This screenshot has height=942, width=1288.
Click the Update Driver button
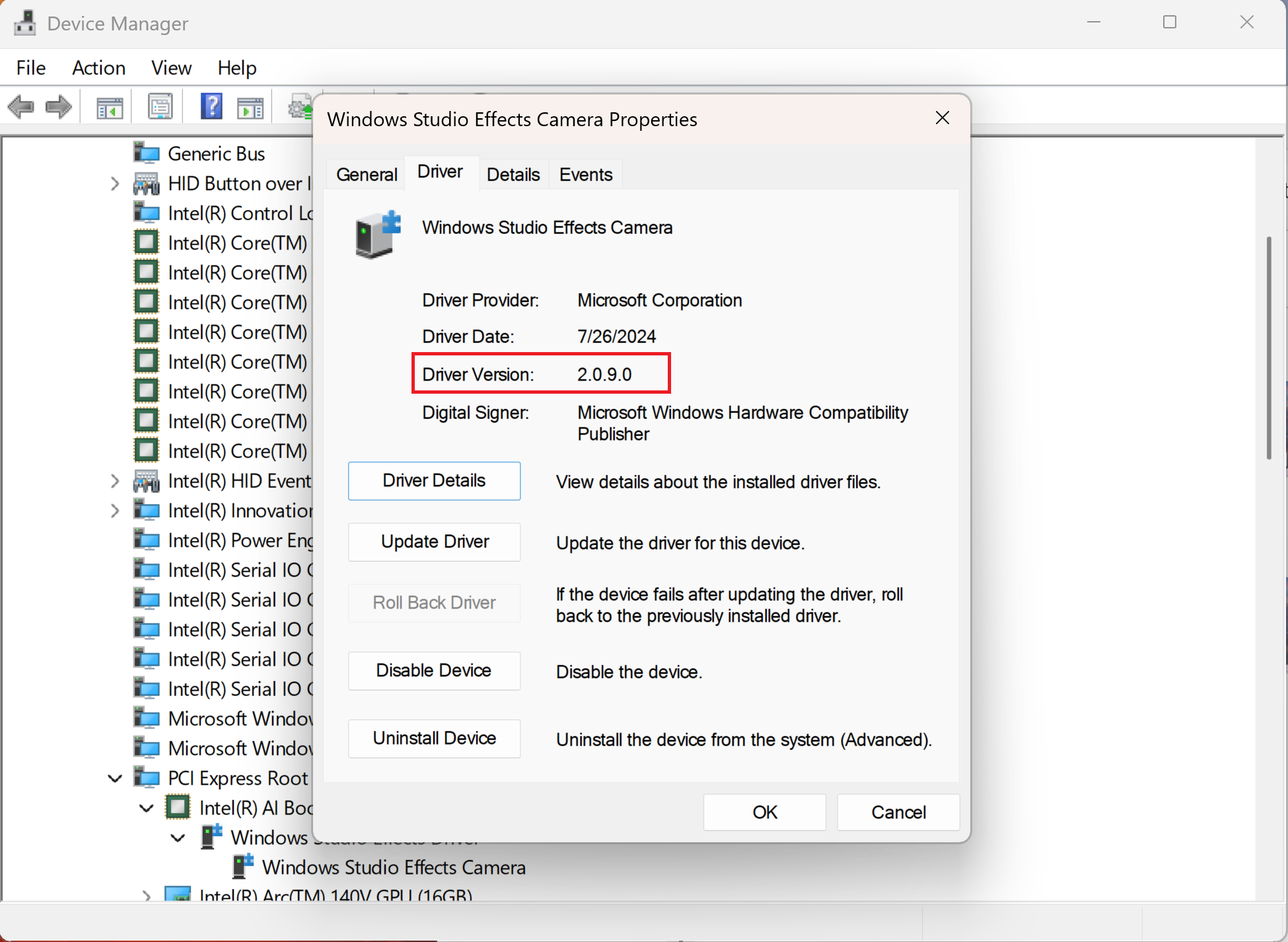click(x=434, y=542)
